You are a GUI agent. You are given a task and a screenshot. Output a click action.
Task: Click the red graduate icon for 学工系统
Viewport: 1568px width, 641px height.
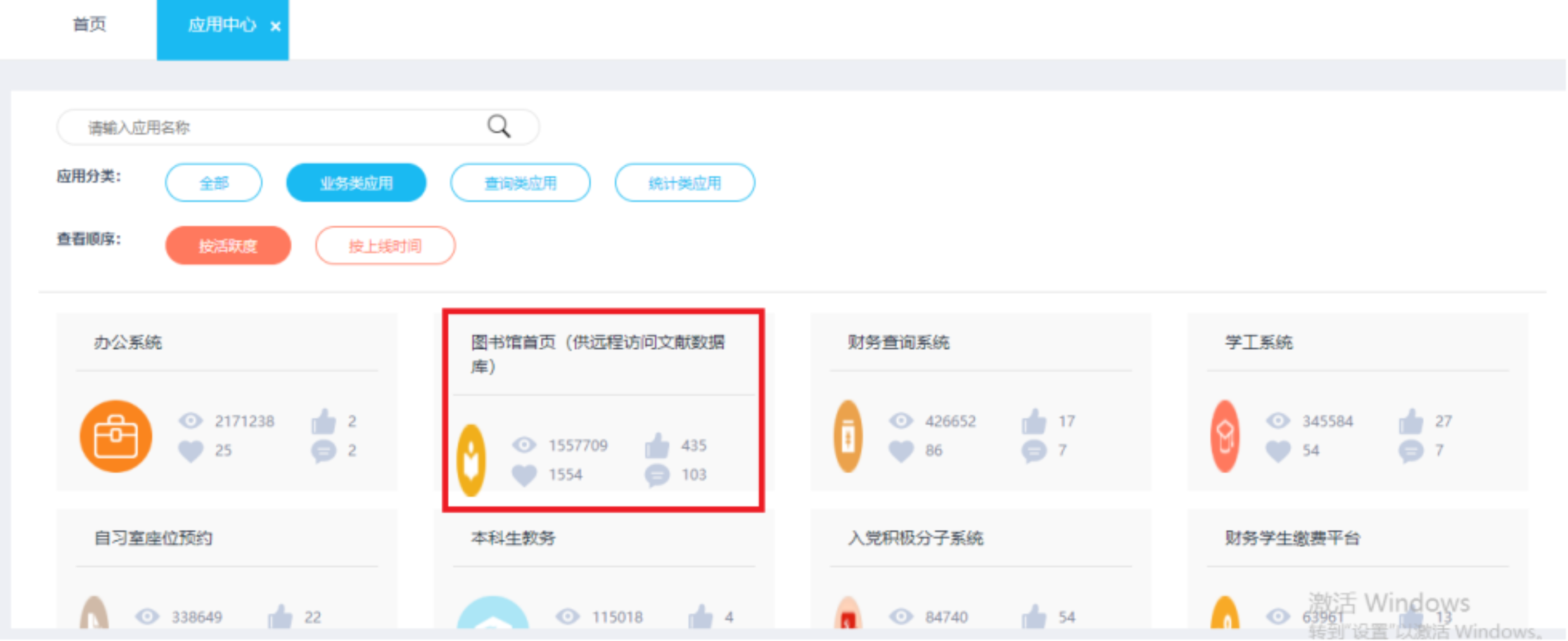coord(1225,436)
